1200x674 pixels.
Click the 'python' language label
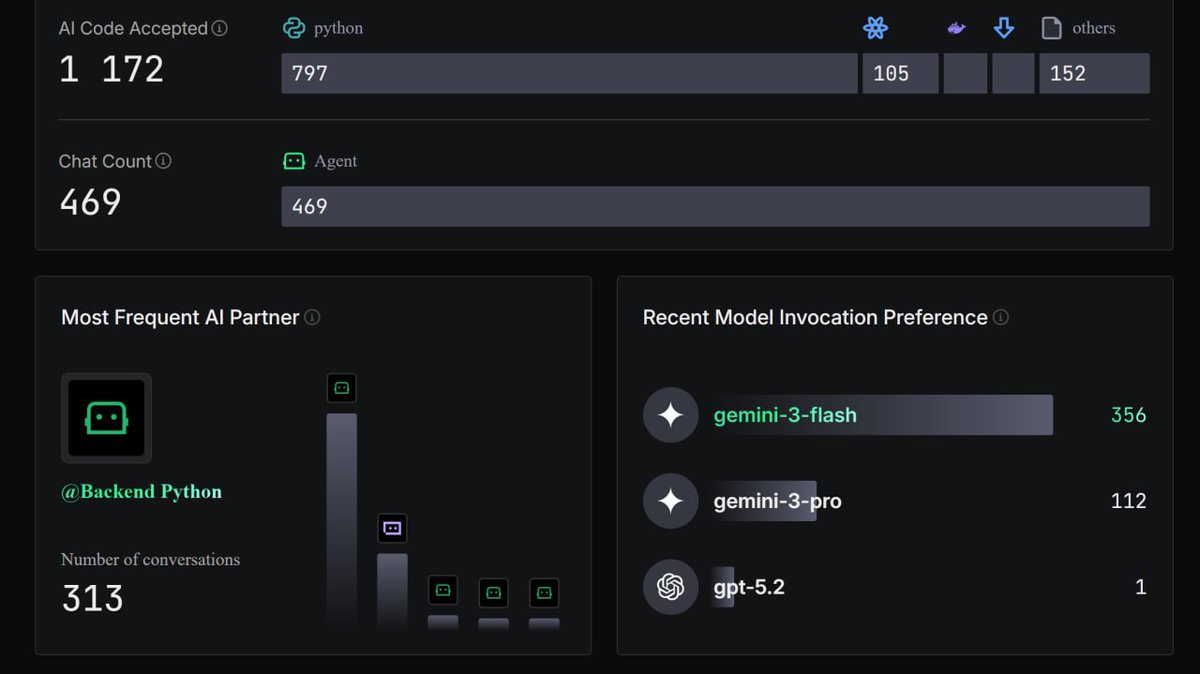(x=338, y=28)
